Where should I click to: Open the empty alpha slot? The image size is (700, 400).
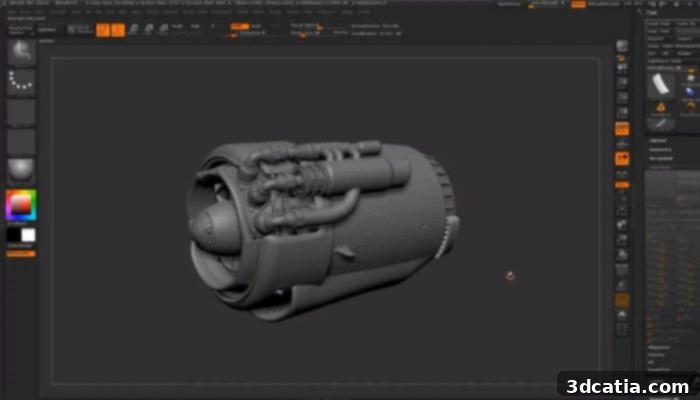(x=21, y=112)
